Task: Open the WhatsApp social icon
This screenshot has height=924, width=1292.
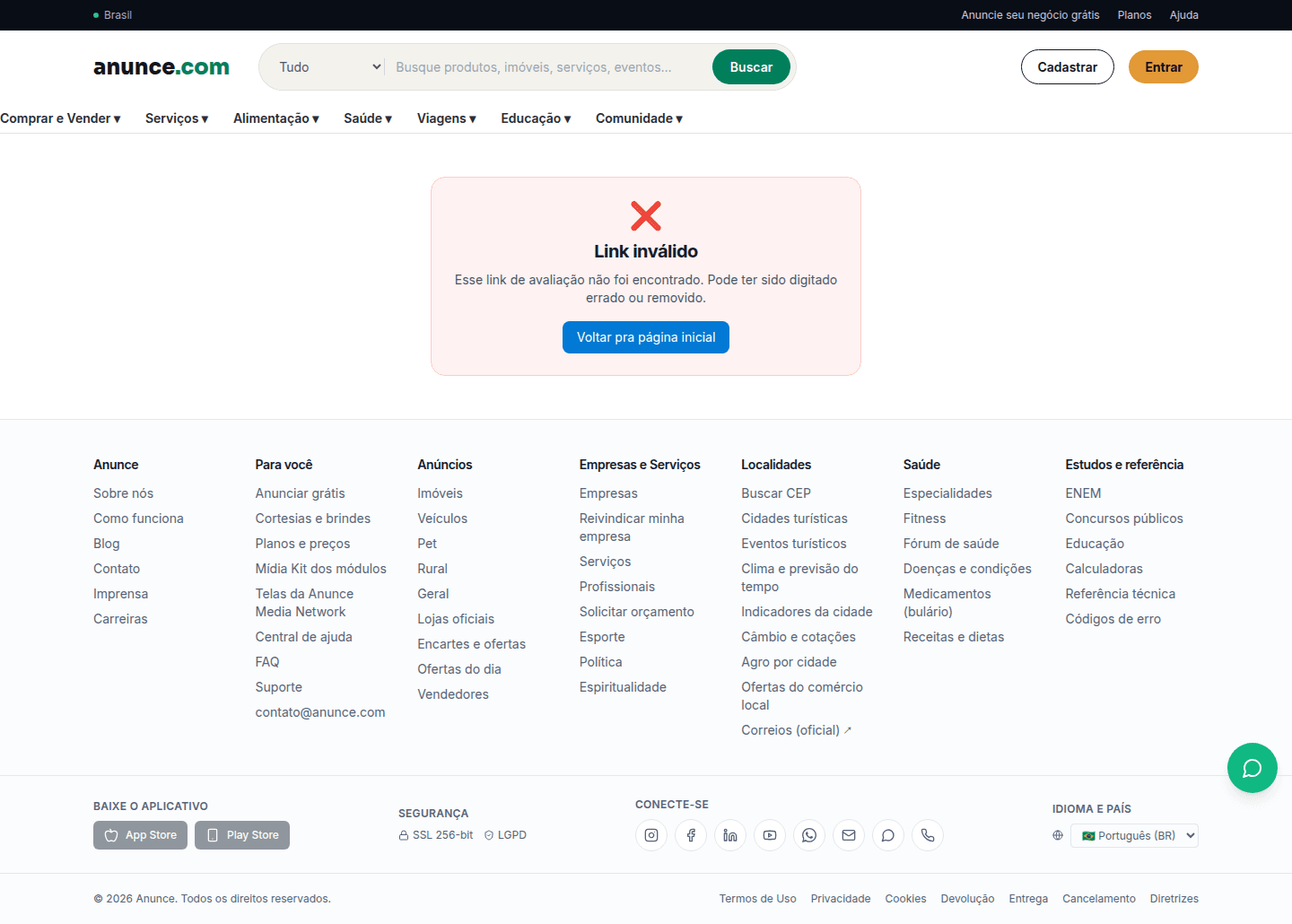Action: [809, 835]
